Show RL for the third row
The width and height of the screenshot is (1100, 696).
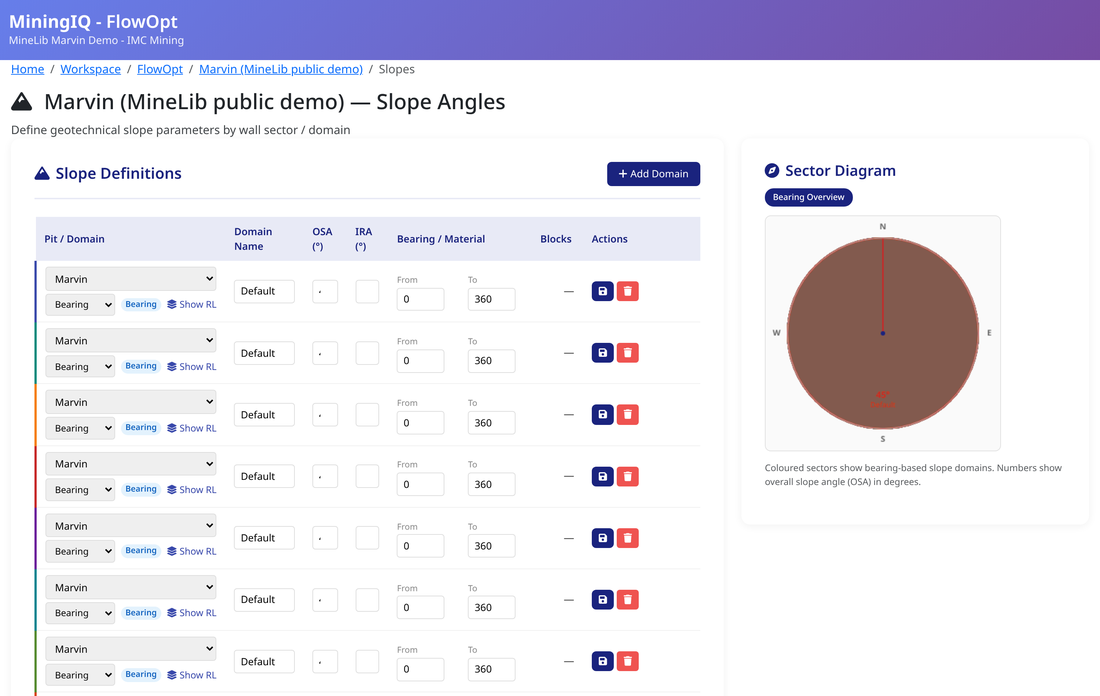point(192,428)
